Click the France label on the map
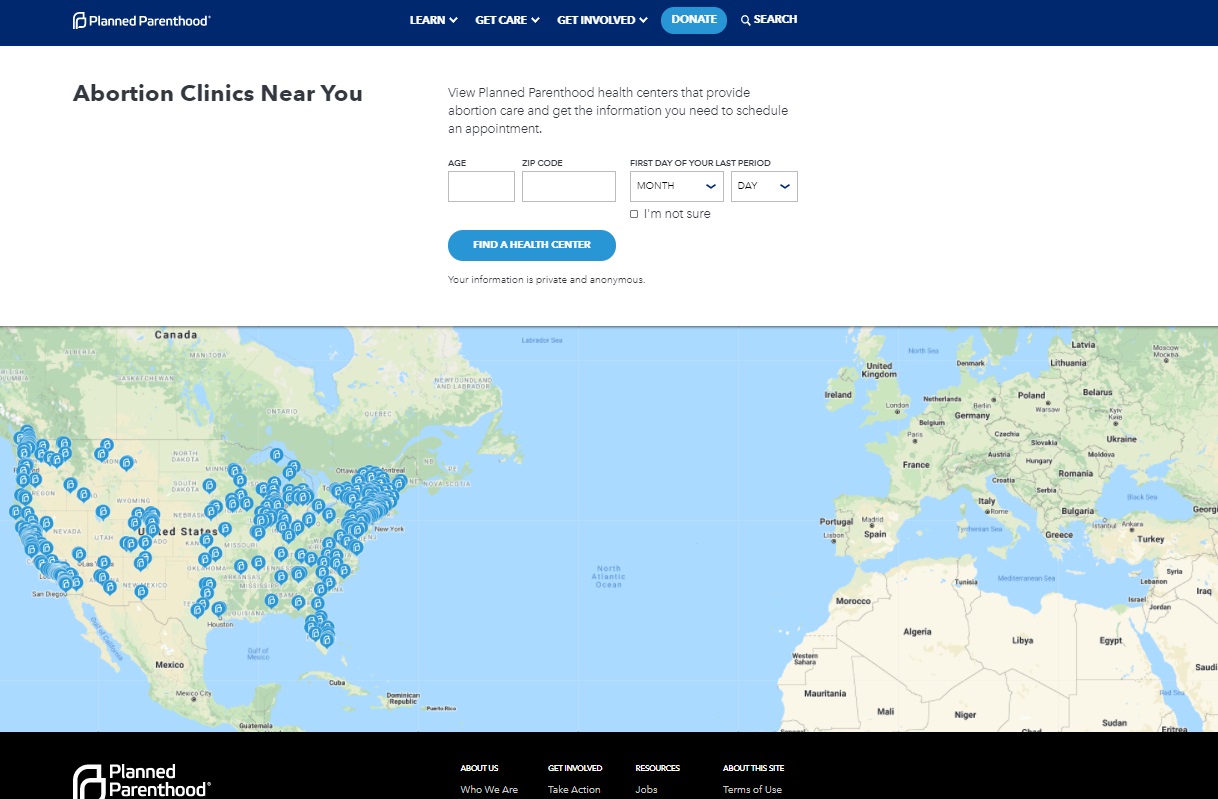Screen dimensions: 1218x799 (x=916, y=465)
